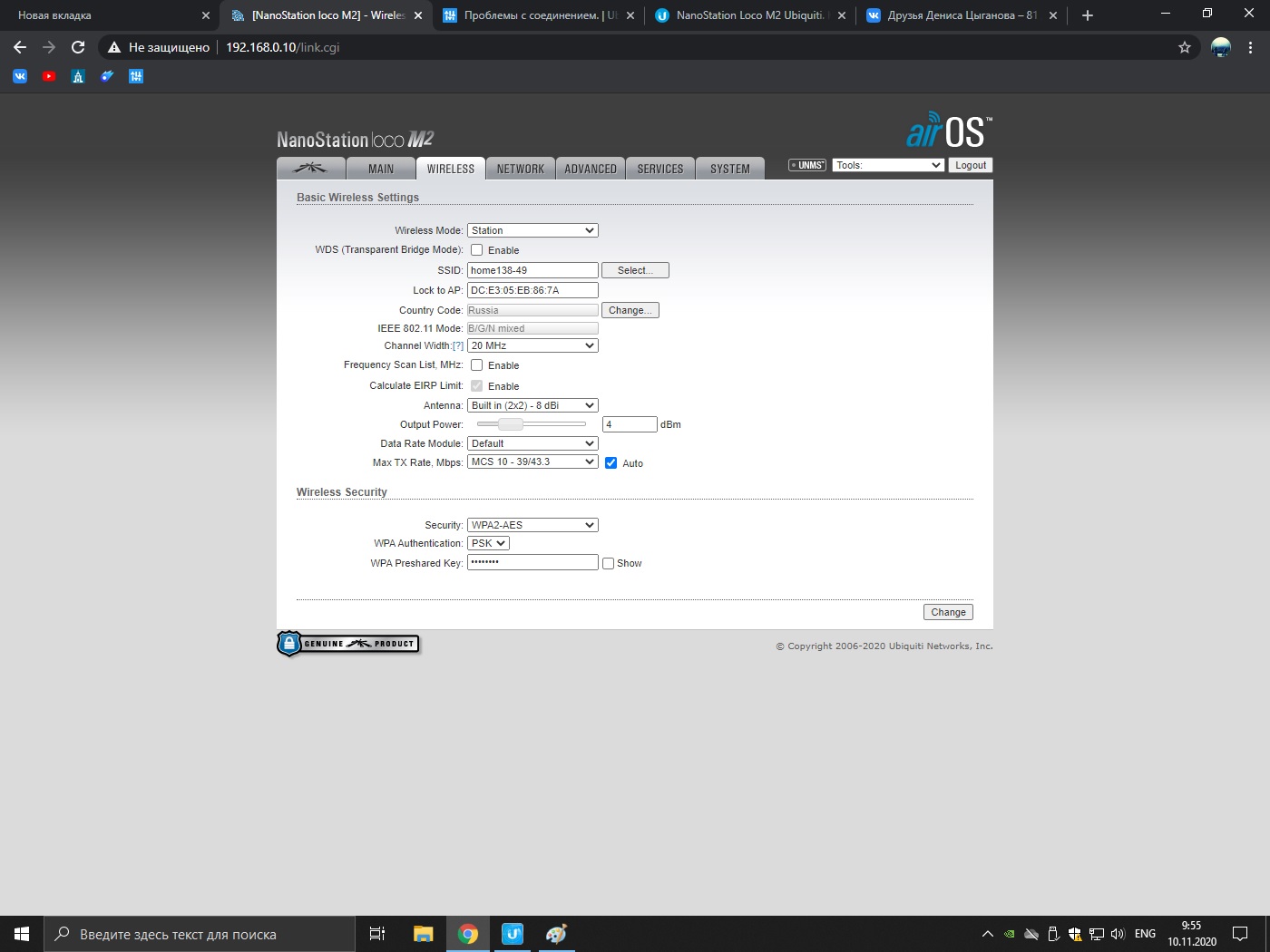Switch to the MAIN tab

pyautogui.click(x=381, y=169)
